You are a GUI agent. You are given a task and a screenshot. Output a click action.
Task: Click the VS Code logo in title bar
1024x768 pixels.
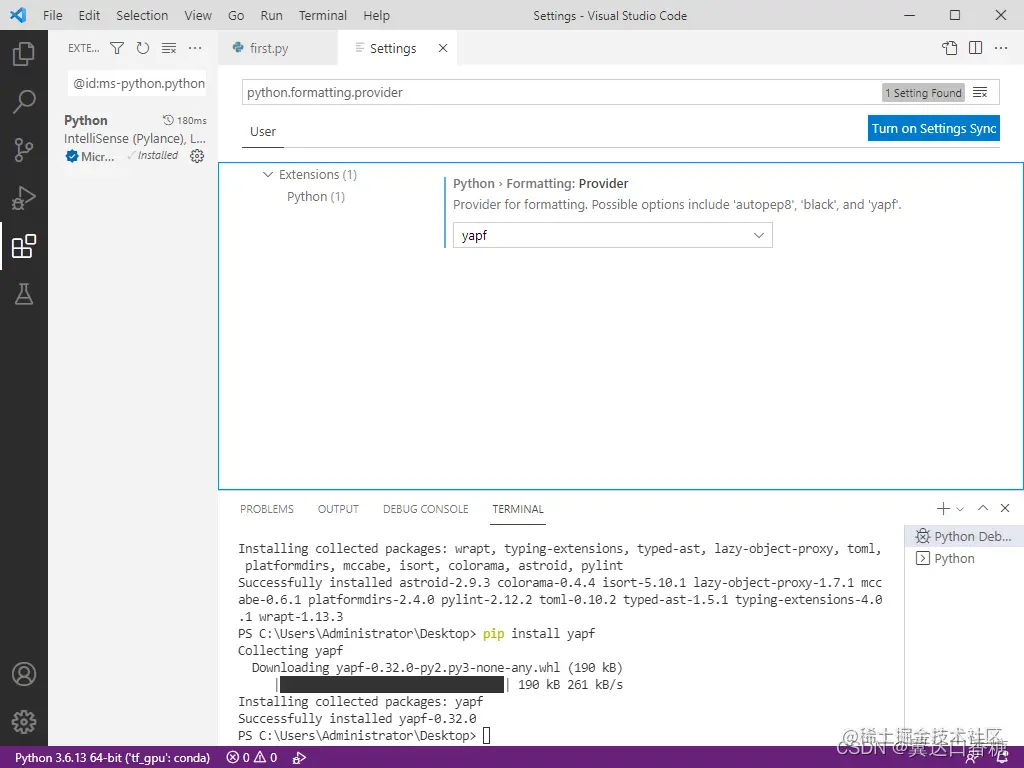[18, 15]
